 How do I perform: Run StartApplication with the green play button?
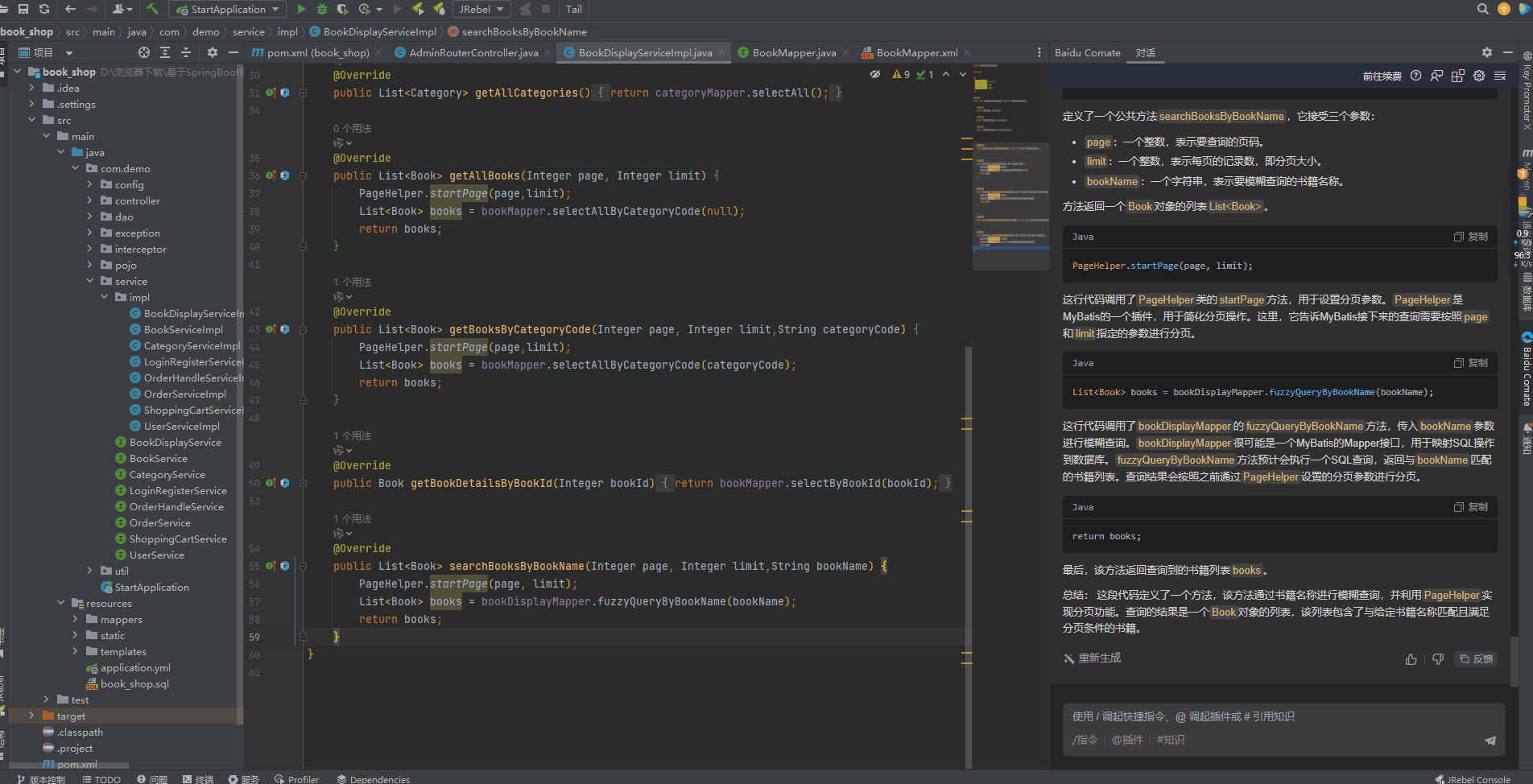pos(301,9)
